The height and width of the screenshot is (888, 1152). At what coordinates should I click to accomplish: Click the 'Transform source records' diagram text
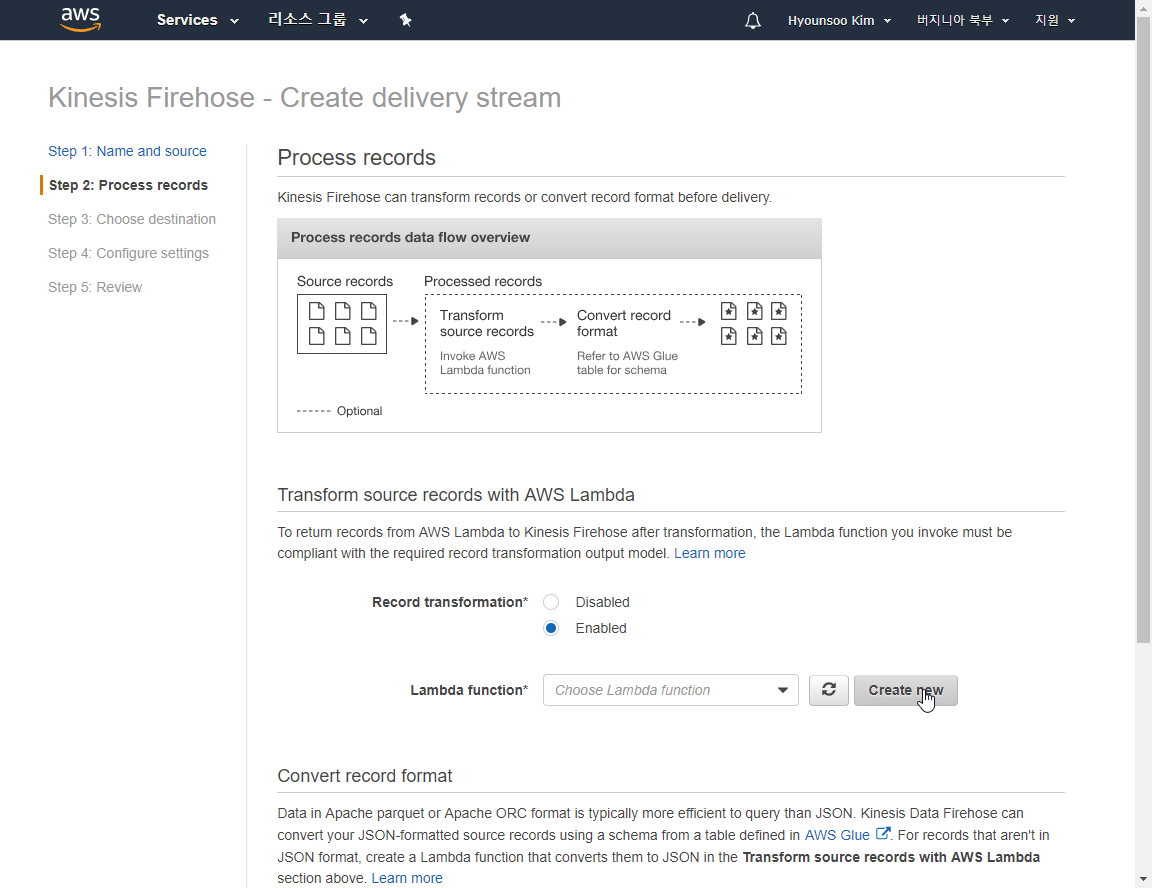point(487,323)
